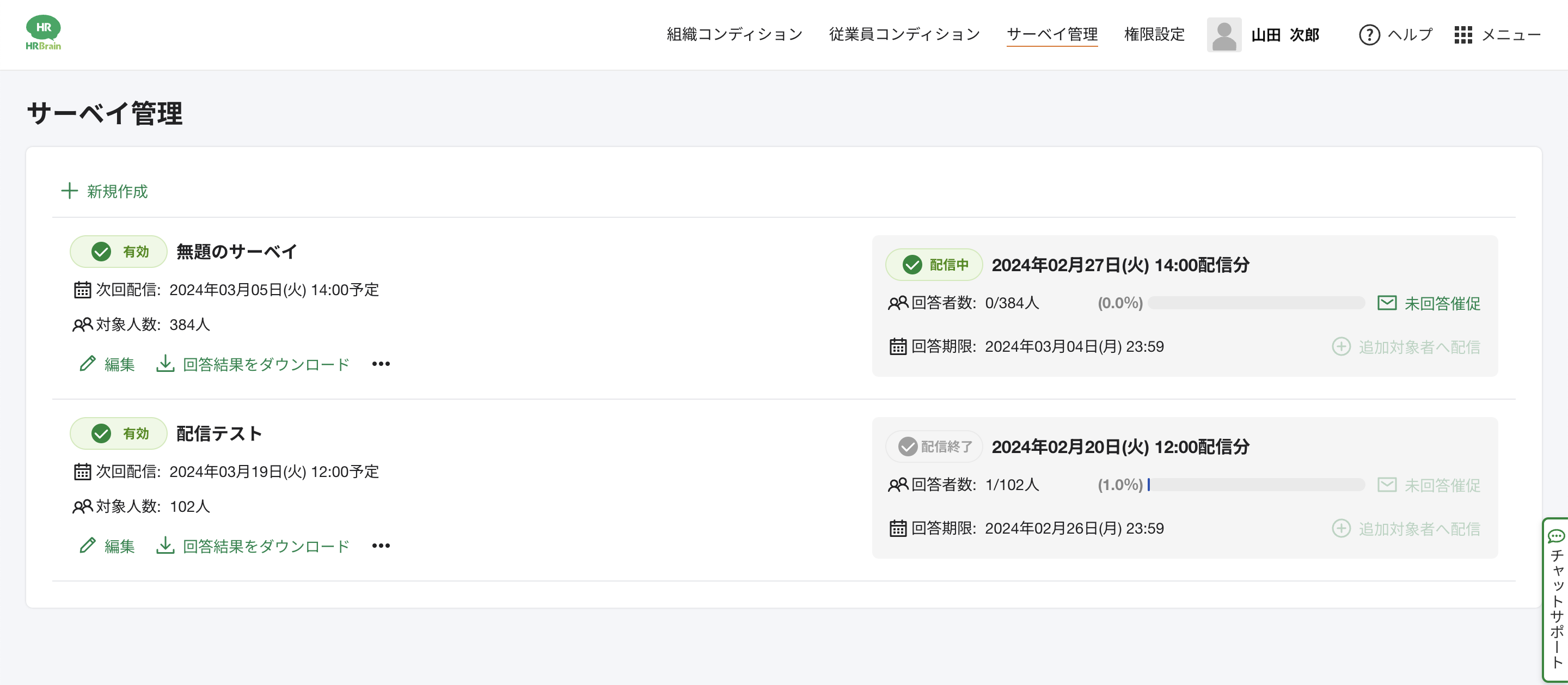
Task: Open the 配信テスト survey title
Action: tap(219, 433)
